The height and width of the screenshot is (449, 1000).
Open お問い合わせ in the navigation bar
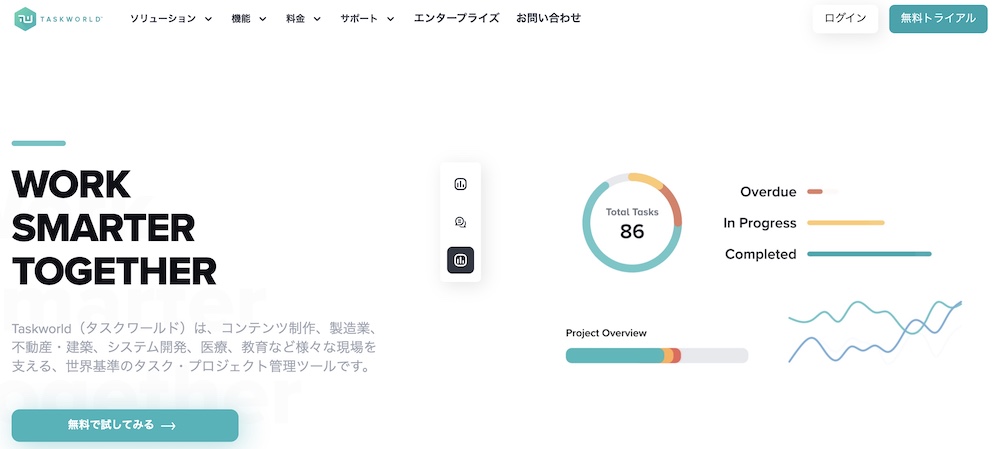(548, 19)
